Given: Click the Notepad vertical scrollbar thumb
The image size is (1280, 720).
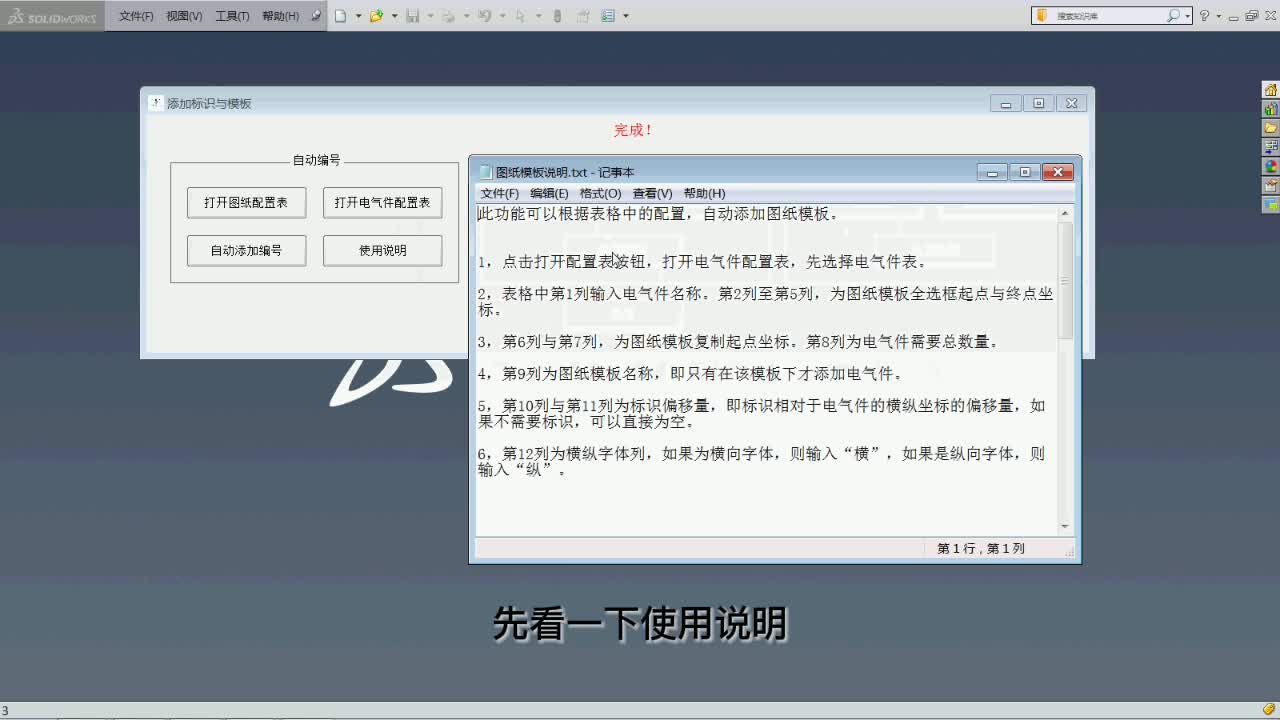Looking at the screenshot, I should 1065,281.
